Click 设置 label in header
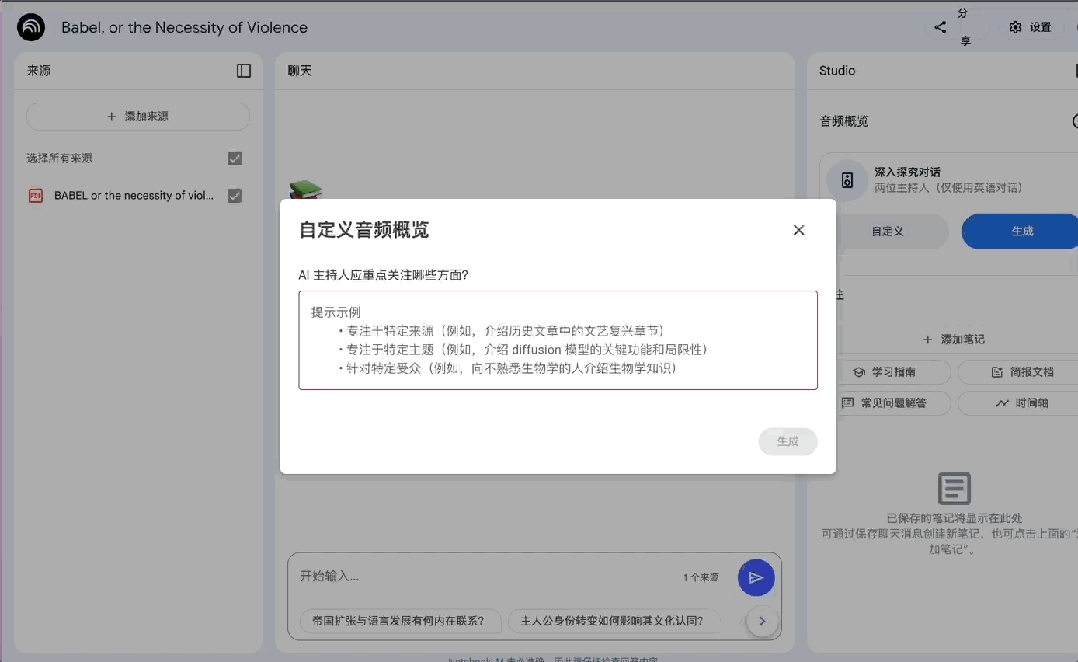The width and height of the screenshot is (1078, 662). click(x=1040, y=27)
